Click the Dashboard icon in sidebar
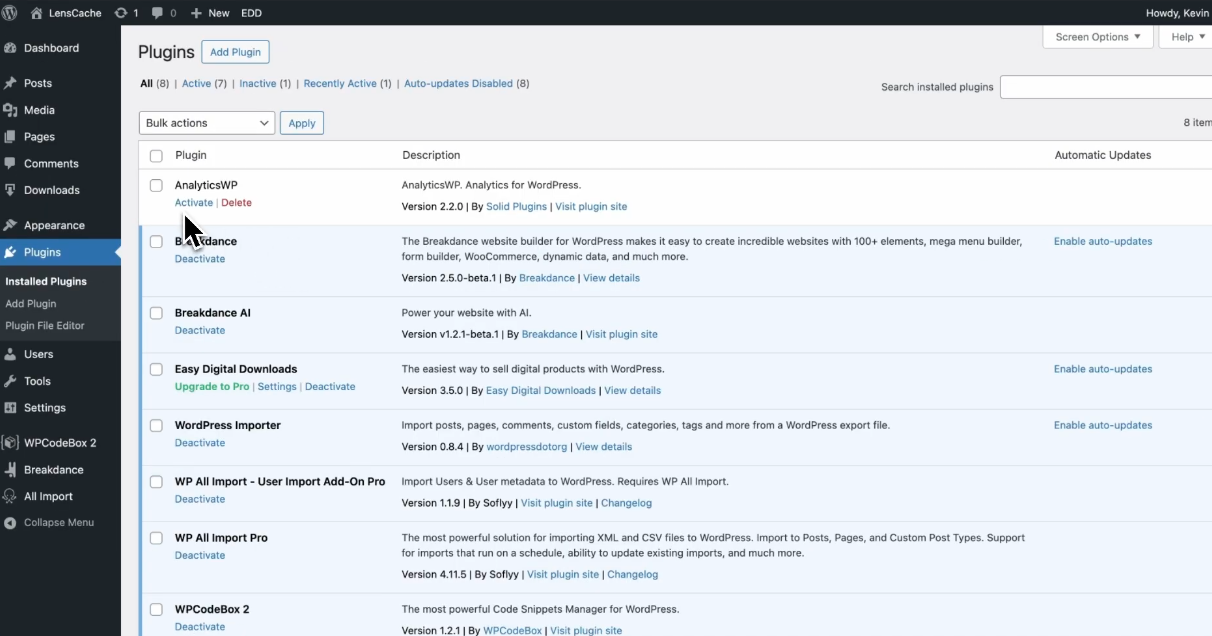 [x=11, y=48]
